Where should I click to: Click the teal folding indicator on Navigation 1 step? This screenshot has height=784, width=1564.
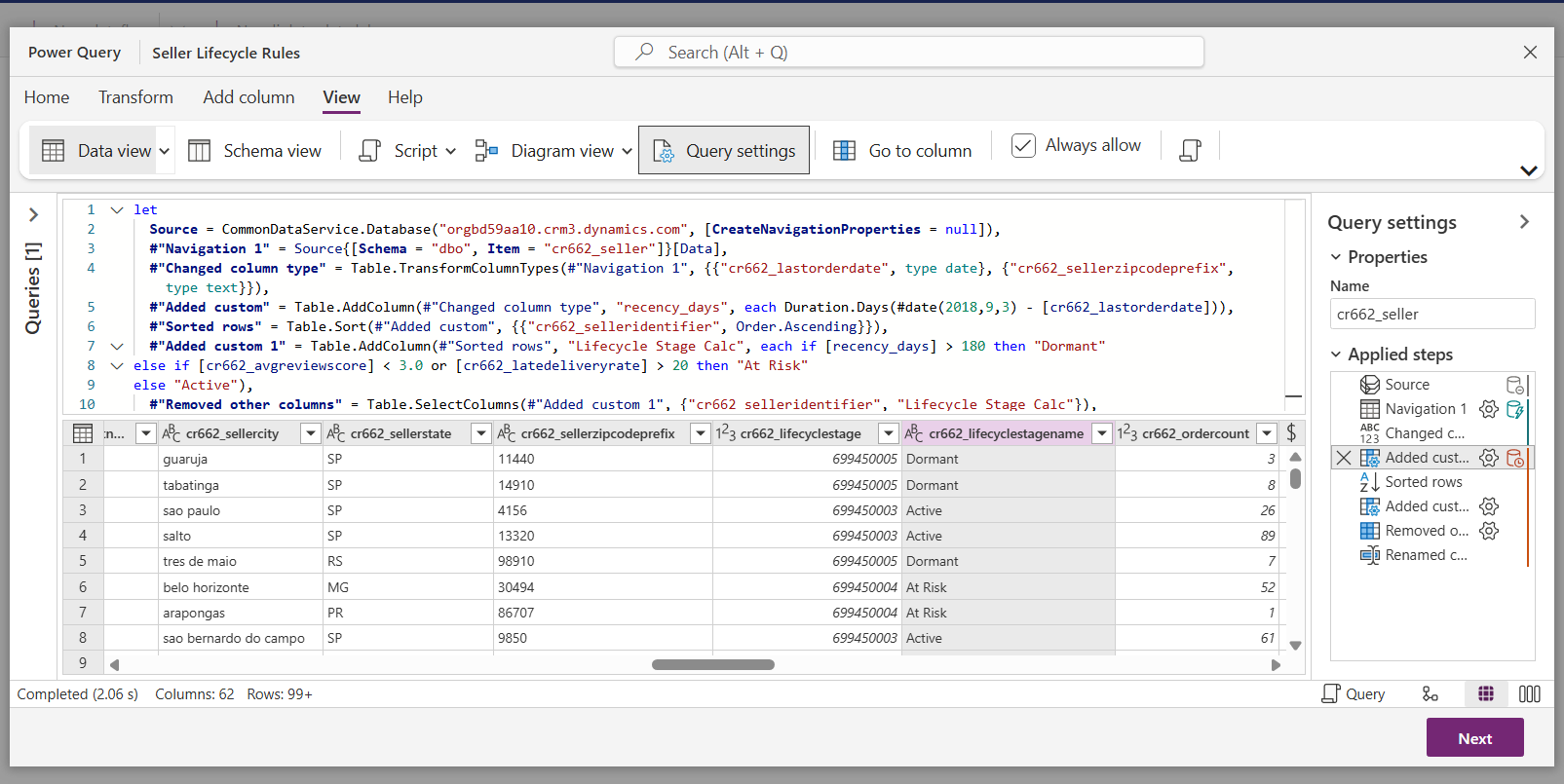click(x=1515, y=409)
